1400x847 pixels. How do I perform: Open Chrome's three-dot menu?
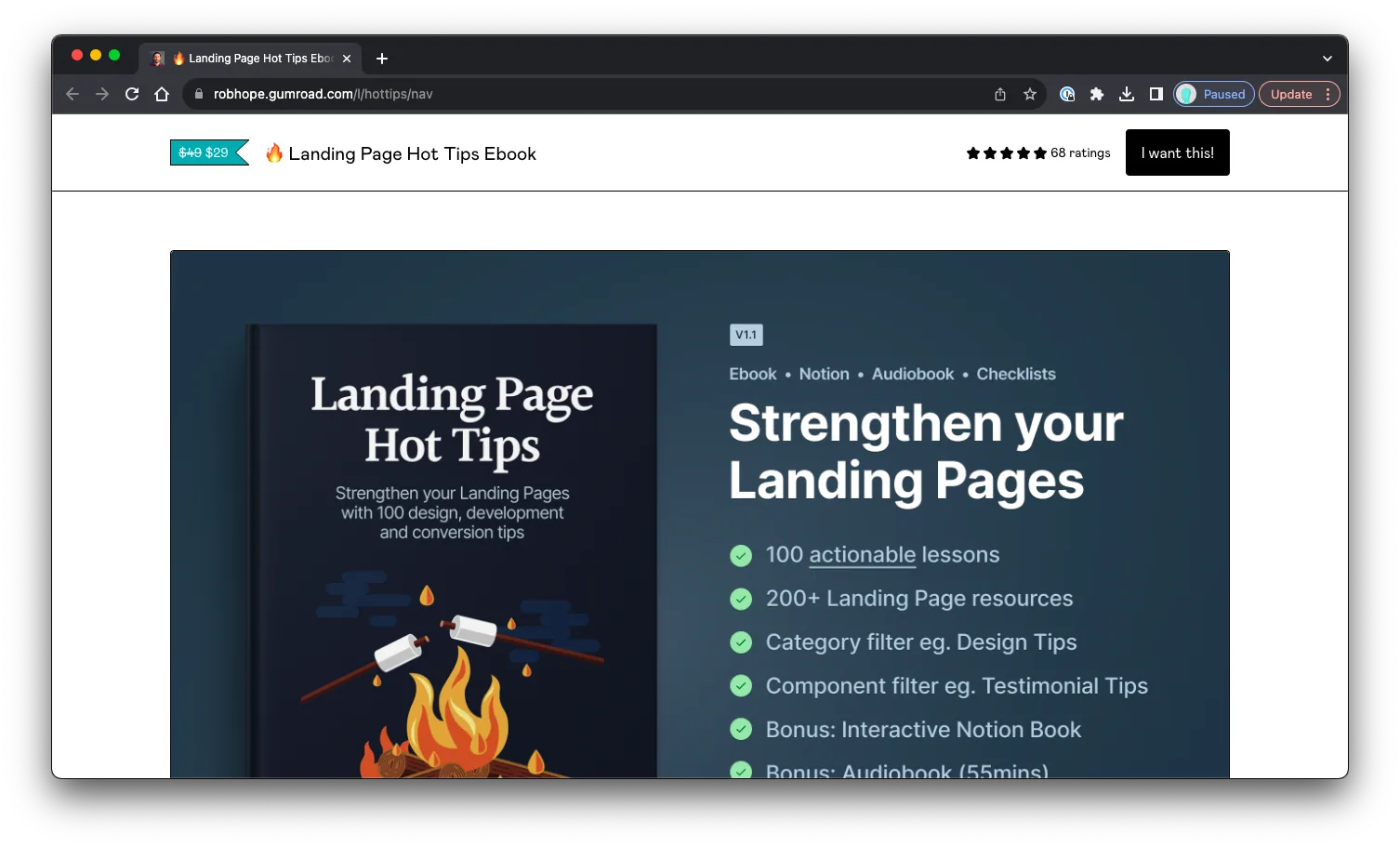tap(1328, 94)
